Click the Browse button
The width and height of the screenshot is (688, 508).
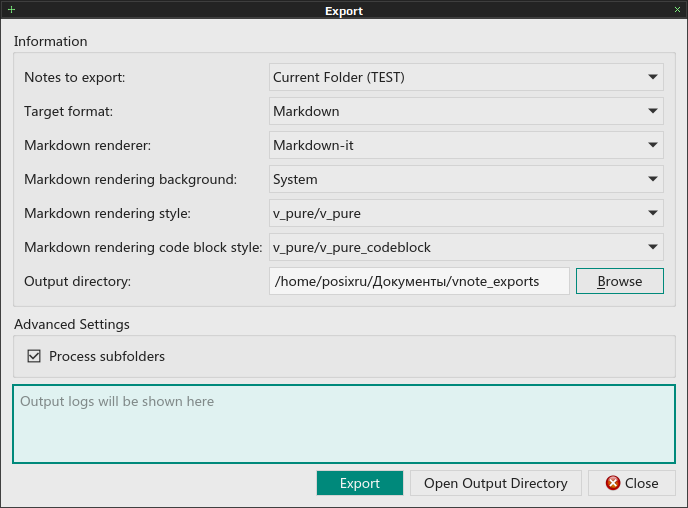point(620,281)
